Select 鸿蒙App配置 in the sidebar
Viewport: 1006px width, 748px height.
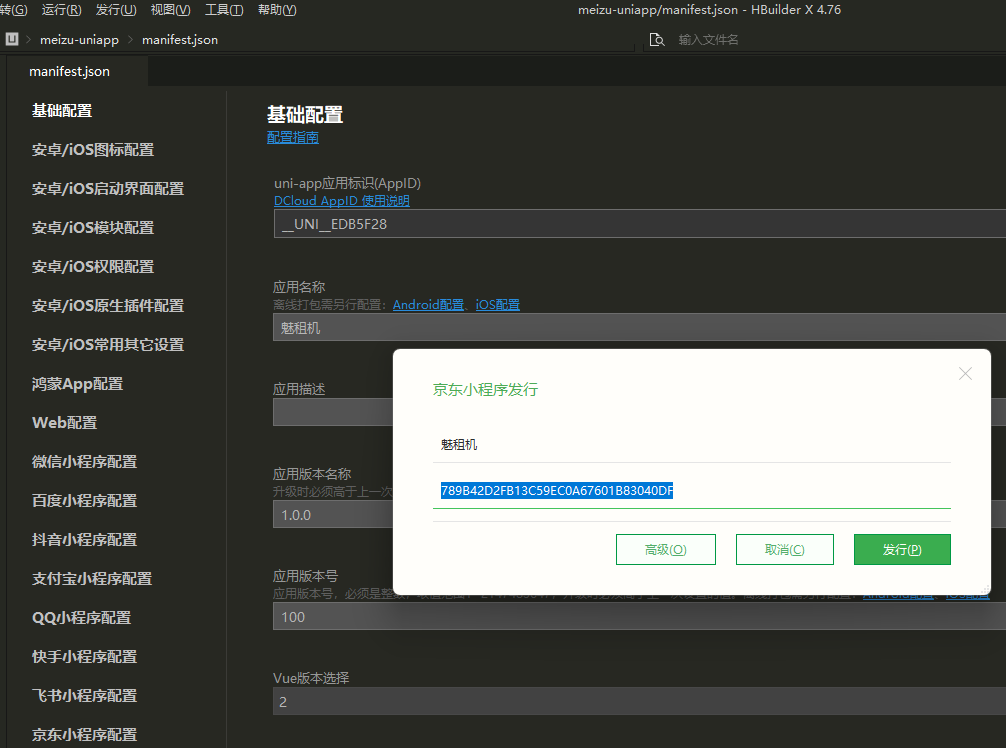(78, 384)
